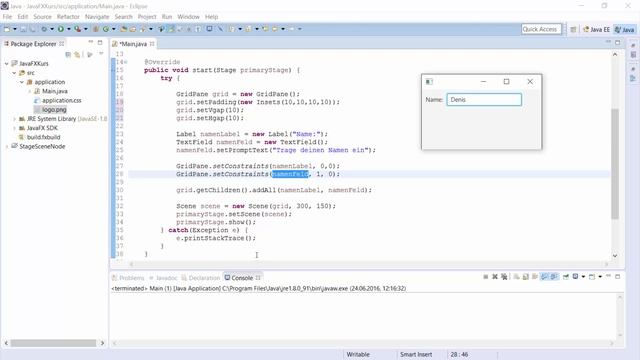
Task: Open the Navigate menu
Action: [97, 17]
